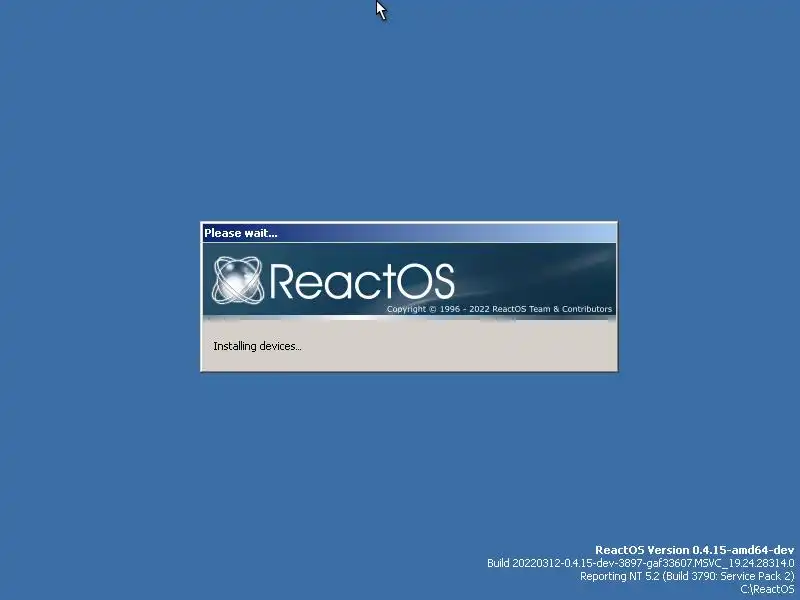Image resolution: width=800 pixels, height=600 pixels.
Task: Click the 'C:\ReactOS' path text
Action: [x=767, y=589]
